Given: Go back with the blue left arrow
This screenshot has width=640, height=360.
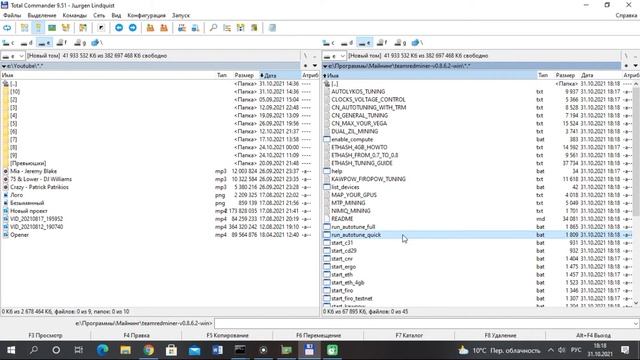Looking at the screenshot, I should (119, 28).
